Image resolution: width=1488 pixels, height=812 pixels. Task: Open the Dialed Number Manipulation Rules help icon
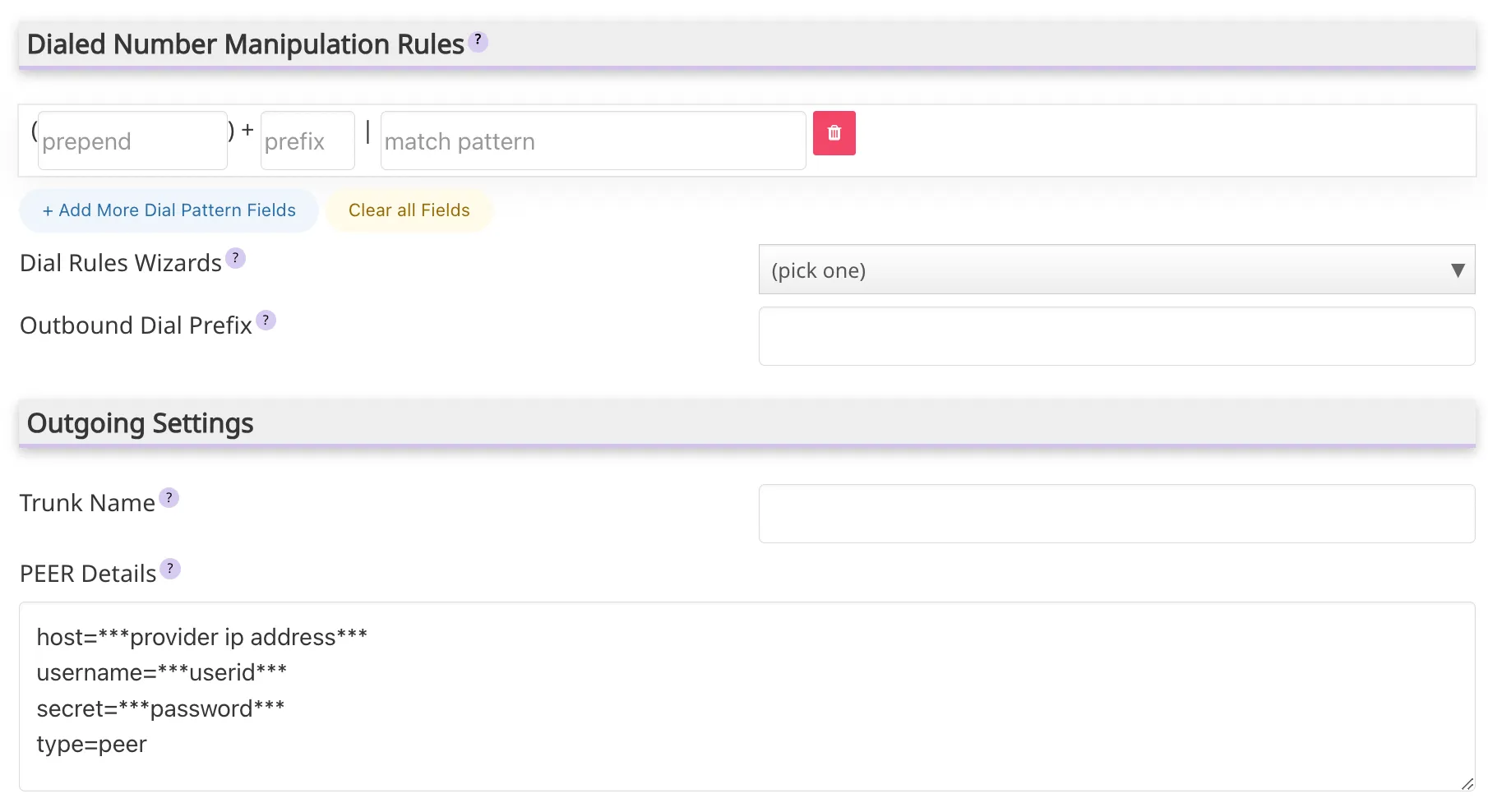pyautogui.click(x=478, y=40)
